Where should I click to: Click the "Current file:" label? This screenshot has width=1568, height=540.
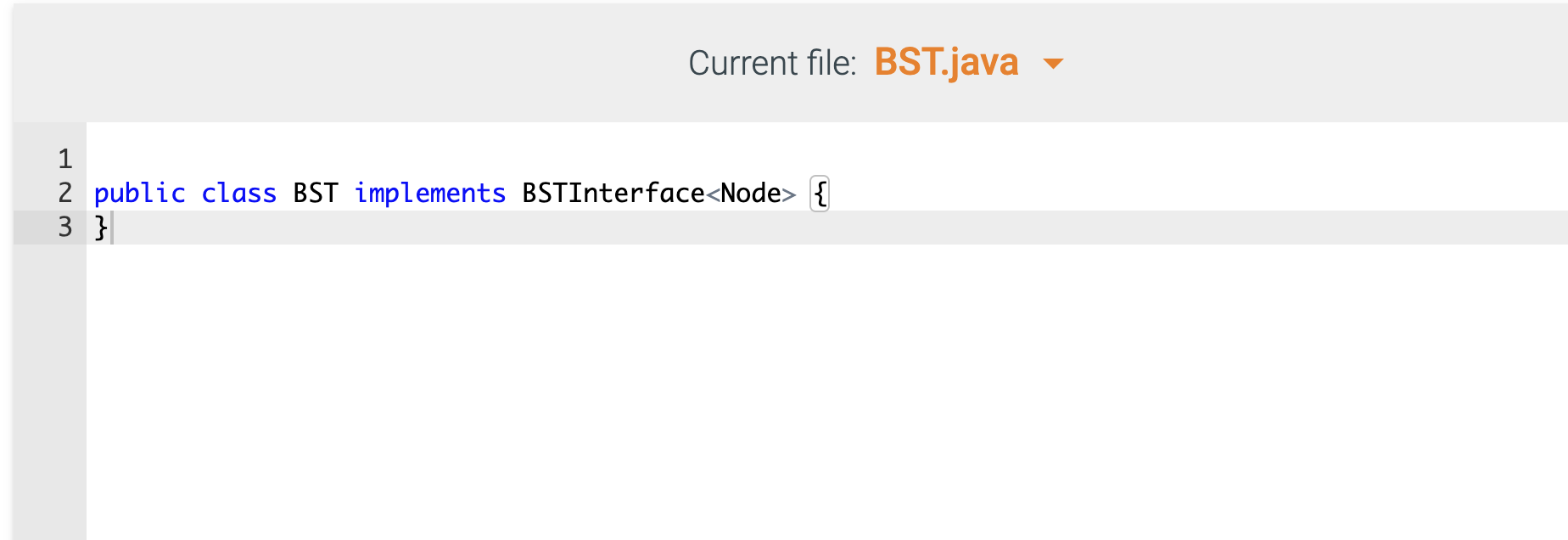click(x=771, y=64)
